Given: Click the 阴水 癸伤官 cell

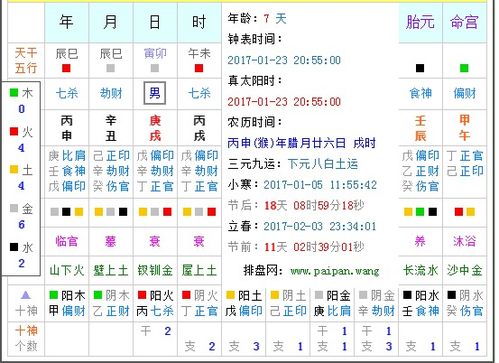Looking at the screenshot, I should coord(465,303).
